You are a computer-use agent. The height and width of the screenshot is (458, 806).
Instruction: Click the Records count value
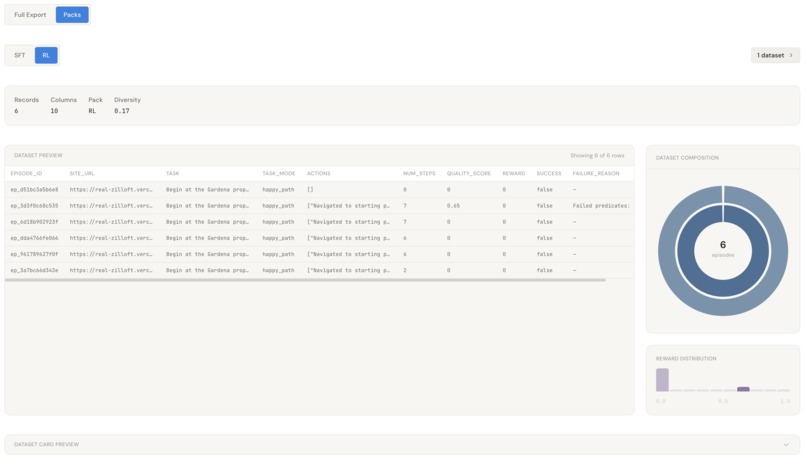16,111
